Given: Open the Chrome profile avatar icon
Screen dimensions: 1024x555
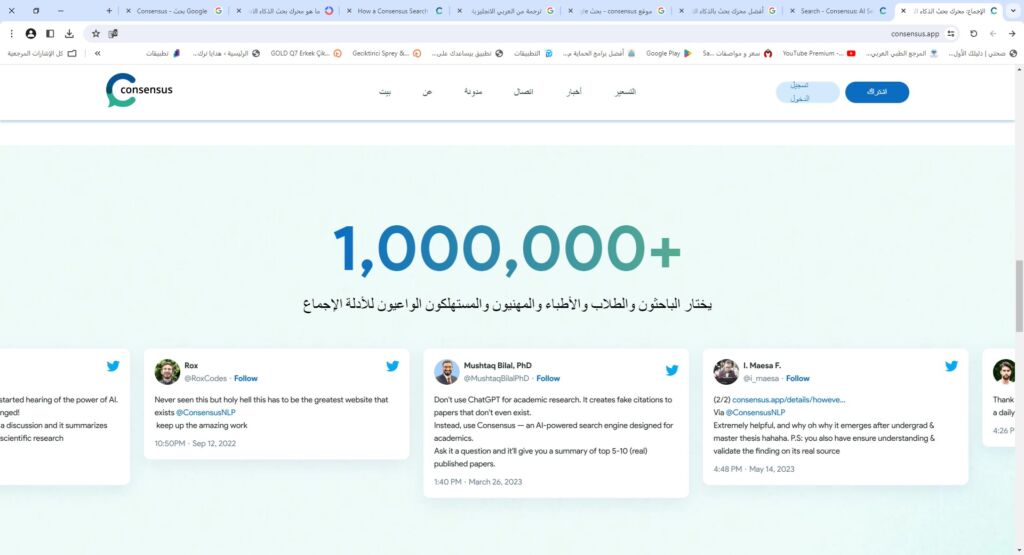Looking at the screenshot, I should pyautogui.click(x=31, y=33).
